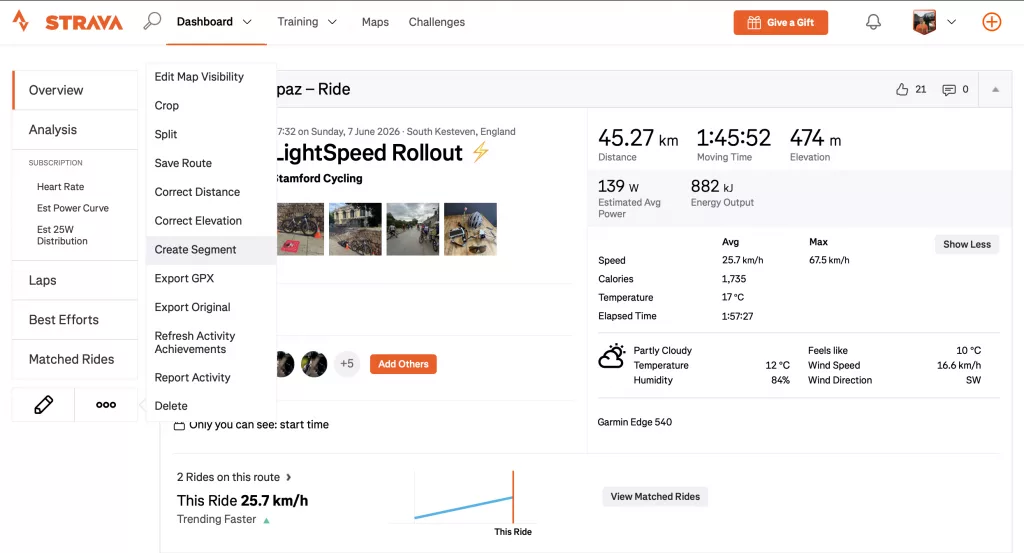Collapse the activity header with the triangle
The image size is (1024, 553).
995,89
